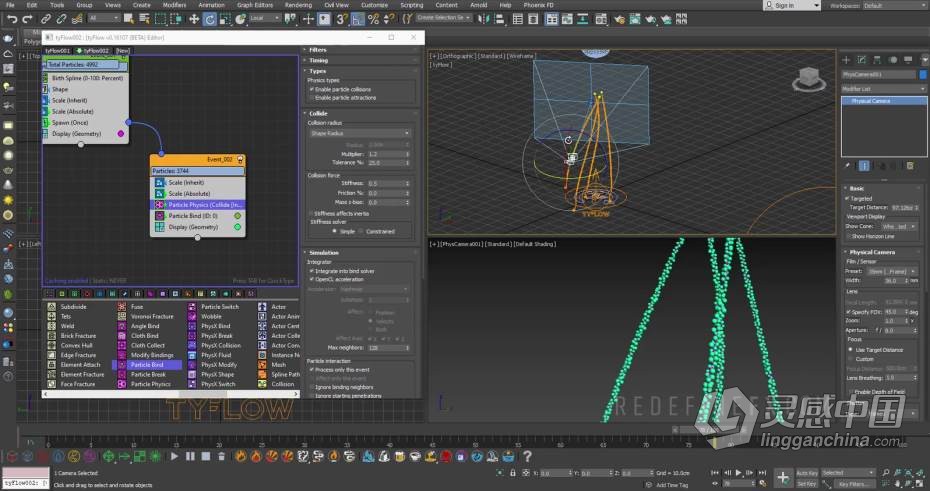The height and width of the screenshot is (491, 930).
Task: Open the Phoenix FD menu
Action: (x=539, y=5)
